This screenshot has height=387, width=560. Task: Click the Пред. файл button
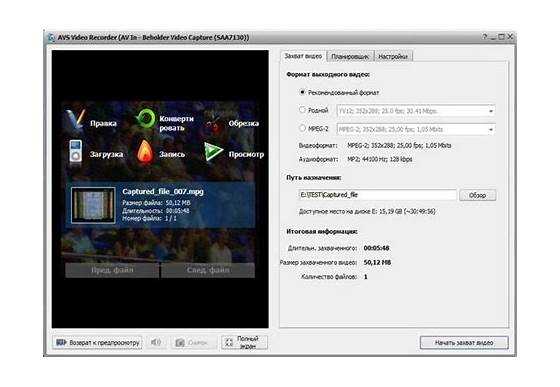click(x=112, y=270)
